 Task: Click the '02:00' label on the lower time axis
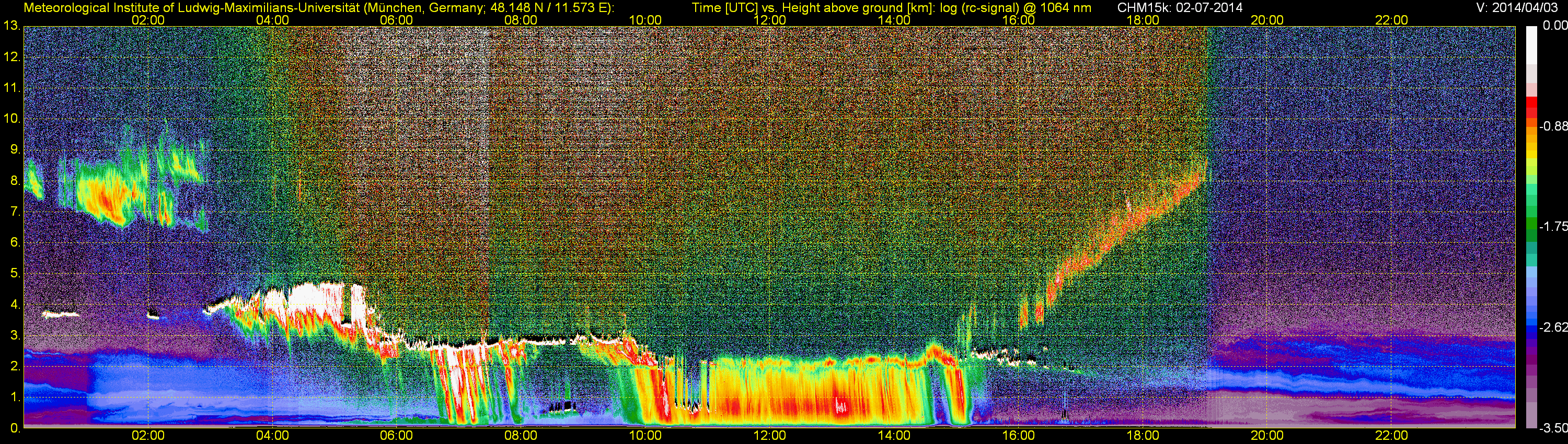(x=148, y=436)
